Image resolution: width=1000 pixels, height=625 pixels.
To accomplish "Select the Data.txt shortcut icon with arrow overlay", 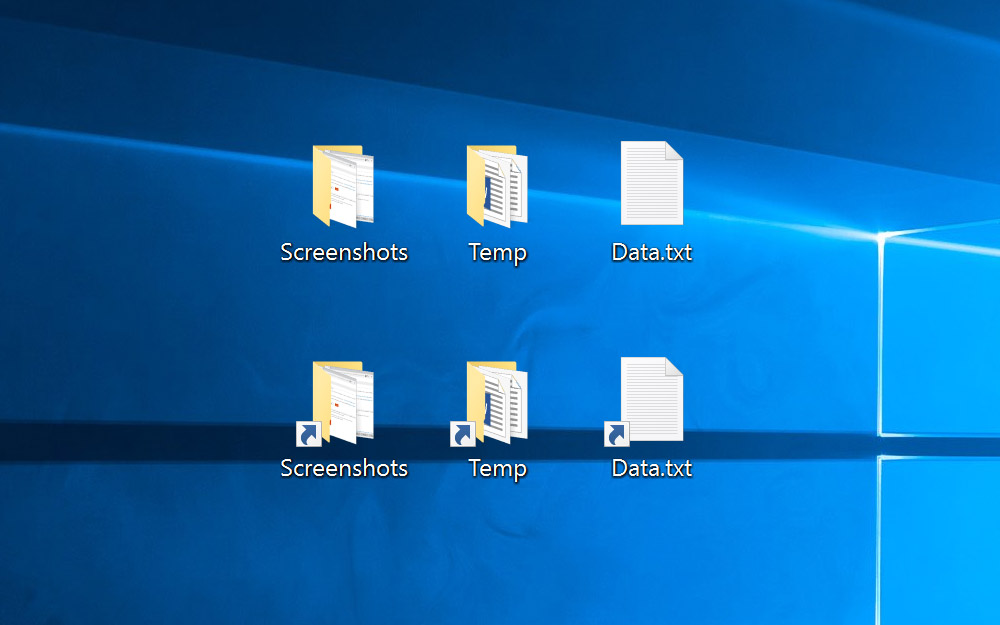I will [643, 401].
